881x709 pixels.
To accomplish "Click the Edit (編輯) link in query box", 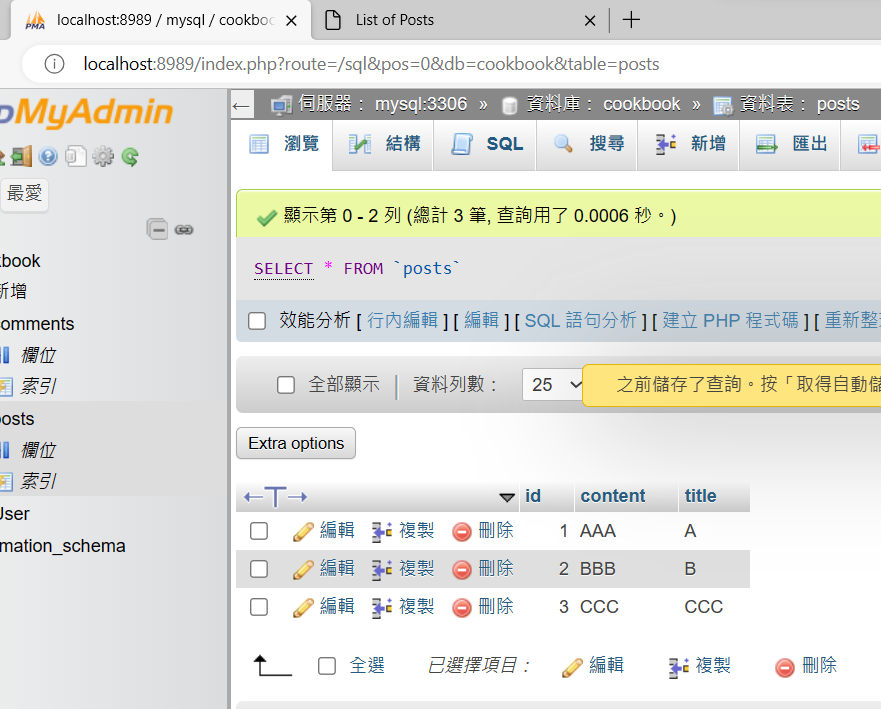I will click(482, 321).
